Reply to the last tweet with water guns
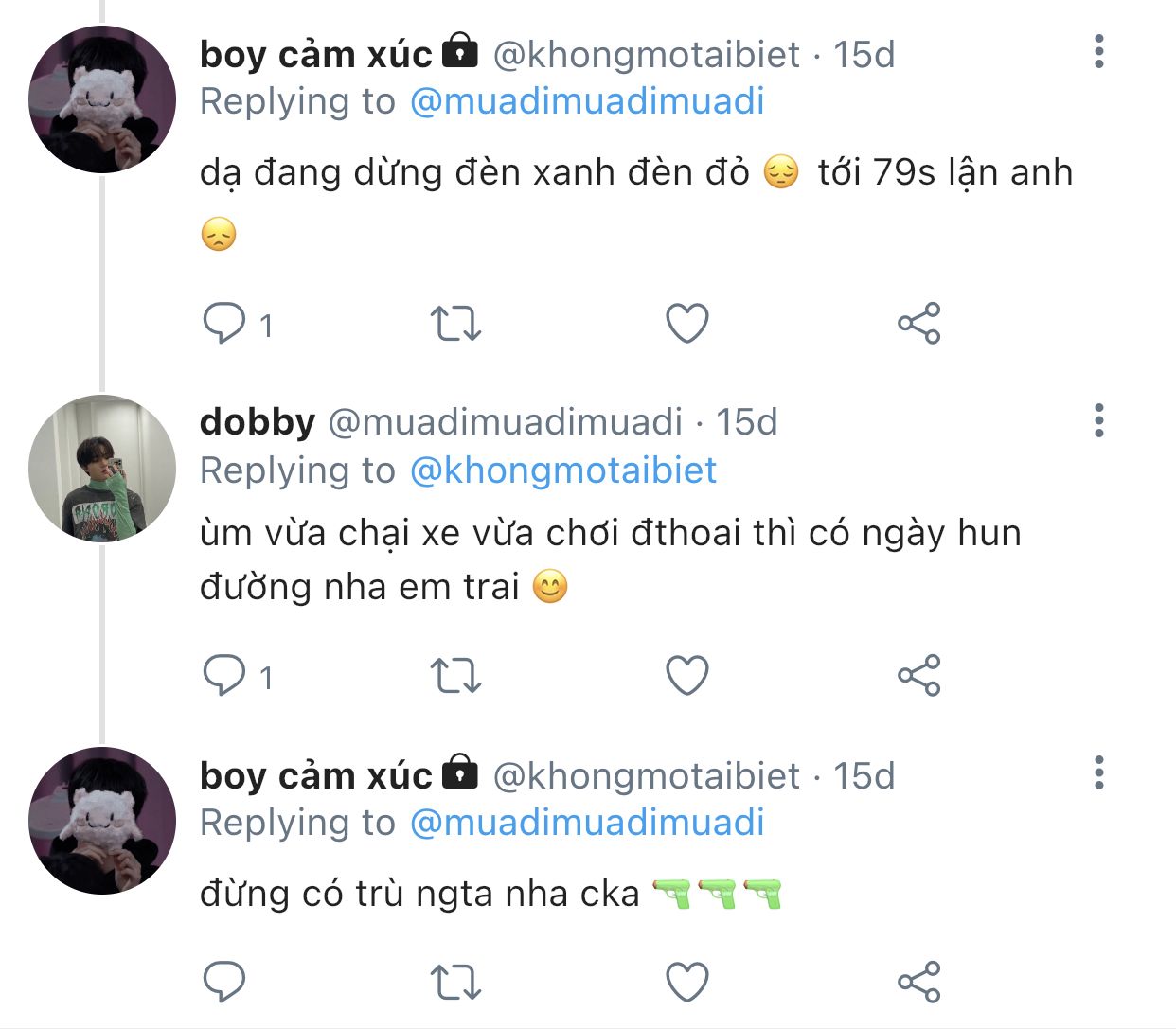The image size is (1176, 1029). [224, 982]
